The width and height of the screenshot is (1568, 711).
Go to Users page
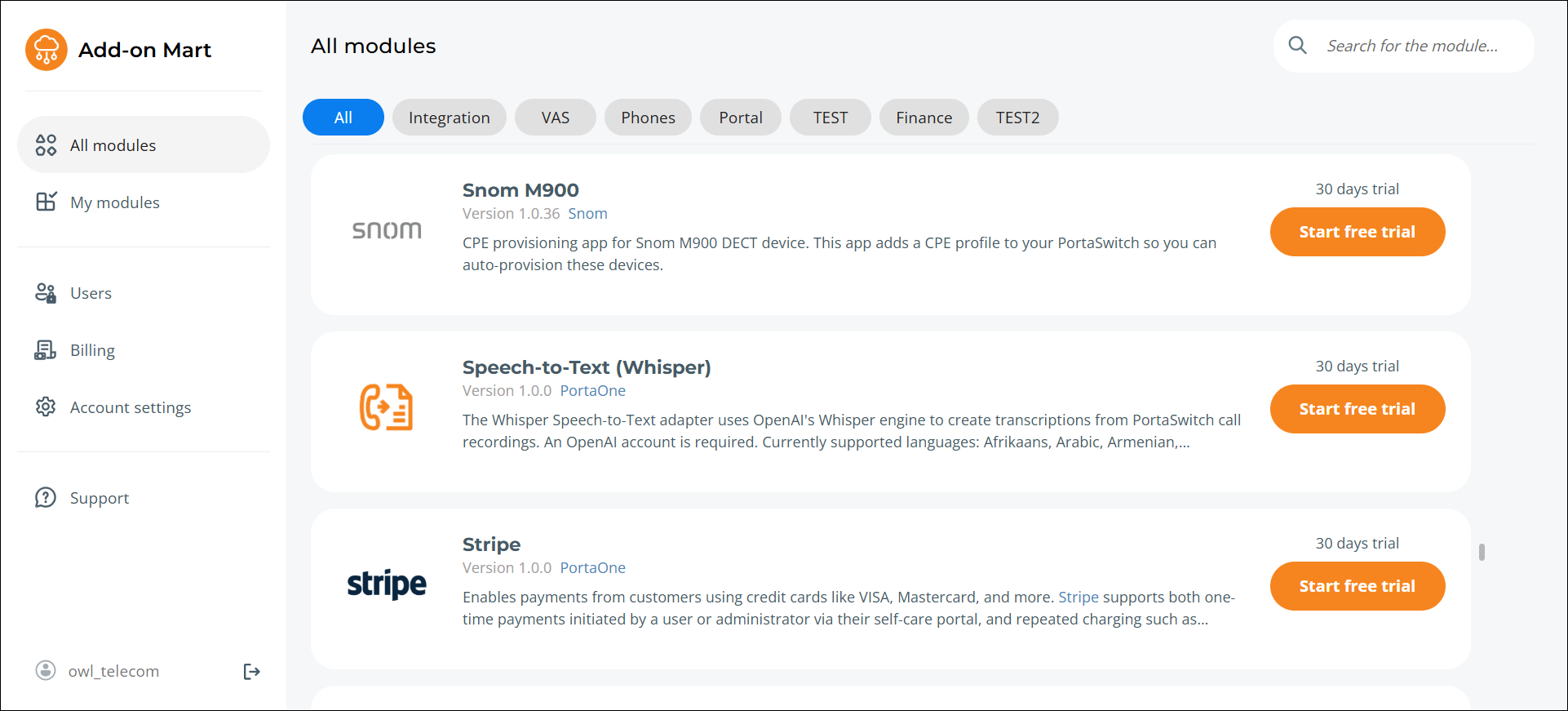coord(144,293)
